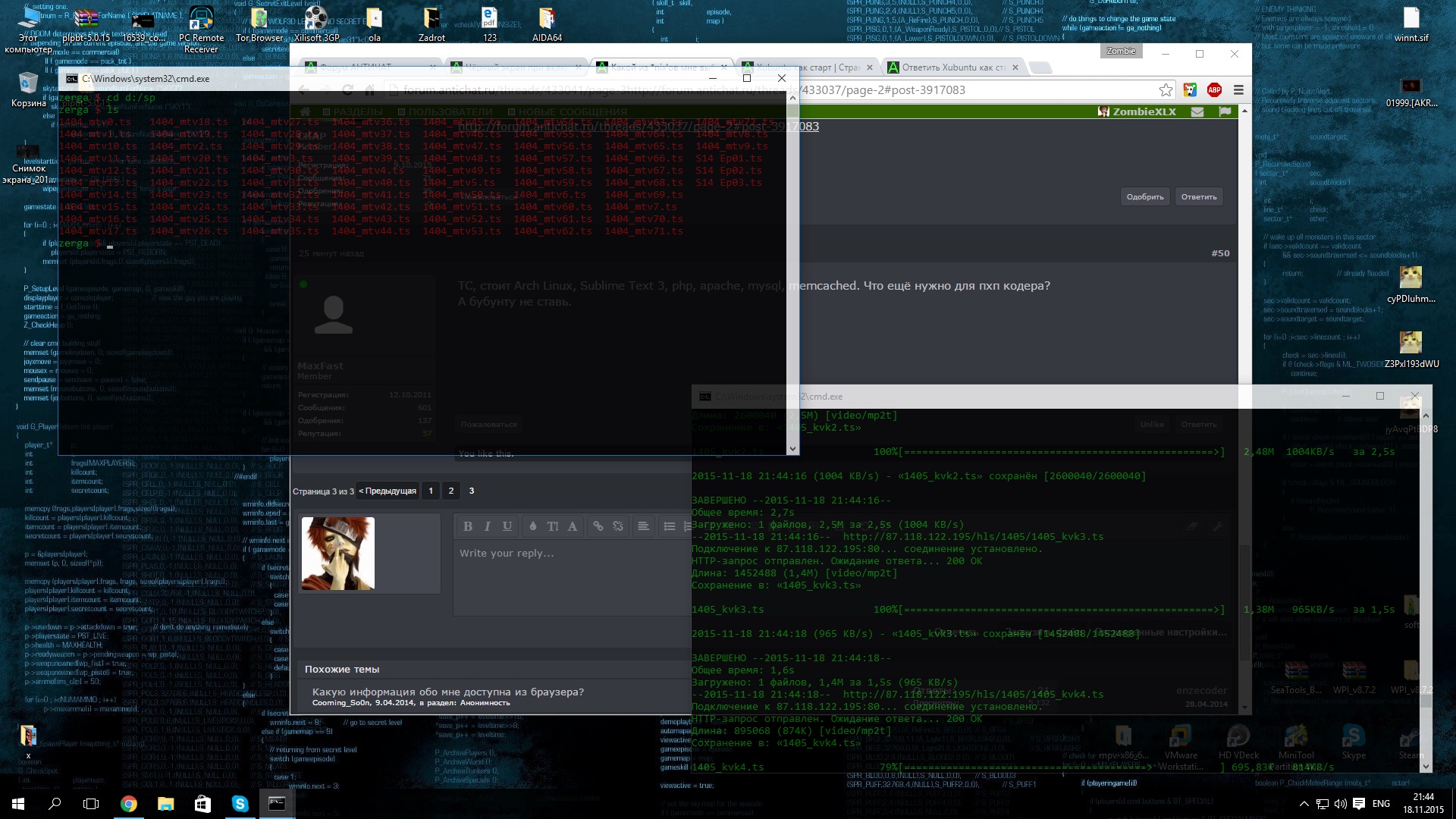Open font size tool in reply editor
The height and width of the screenshot is (819, 1456).
point(553,526)
